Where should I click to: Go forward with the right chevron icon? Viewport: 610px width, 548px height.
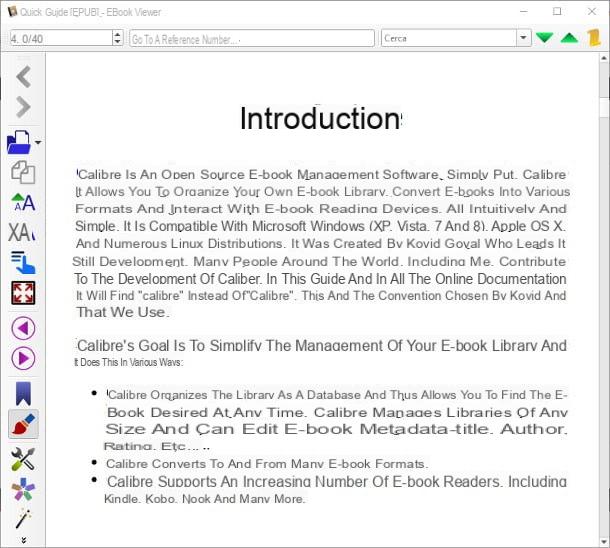24,107
